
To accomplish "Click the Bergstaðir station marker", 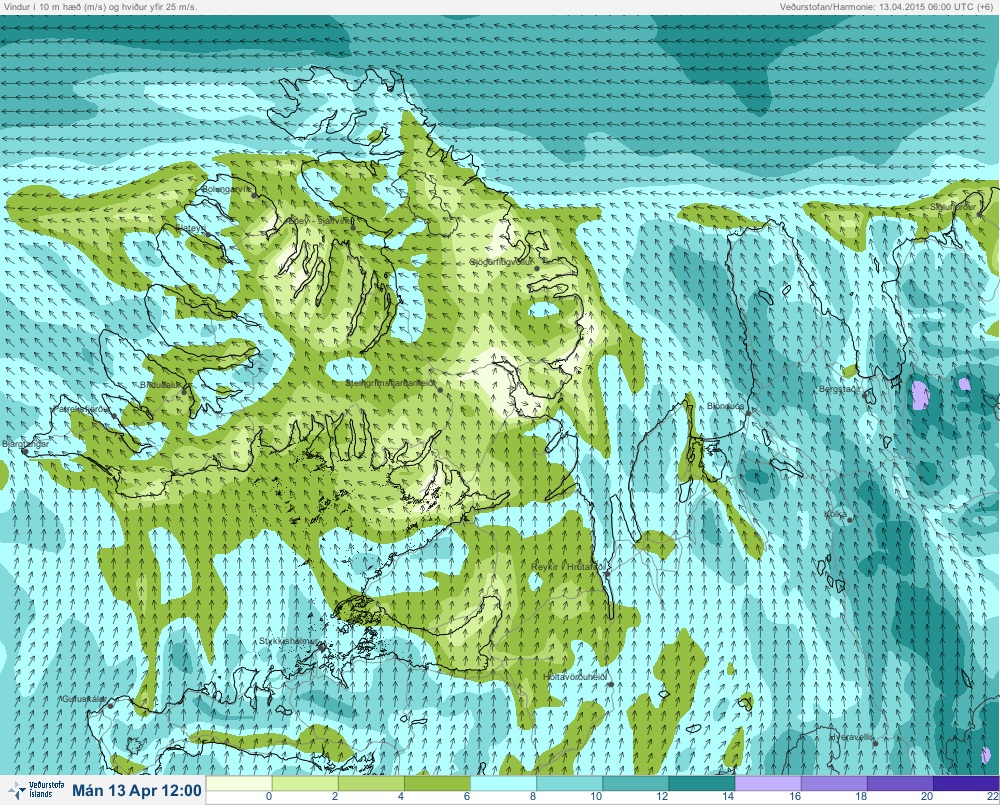I will pyautogui.click(x=865, y=395).
